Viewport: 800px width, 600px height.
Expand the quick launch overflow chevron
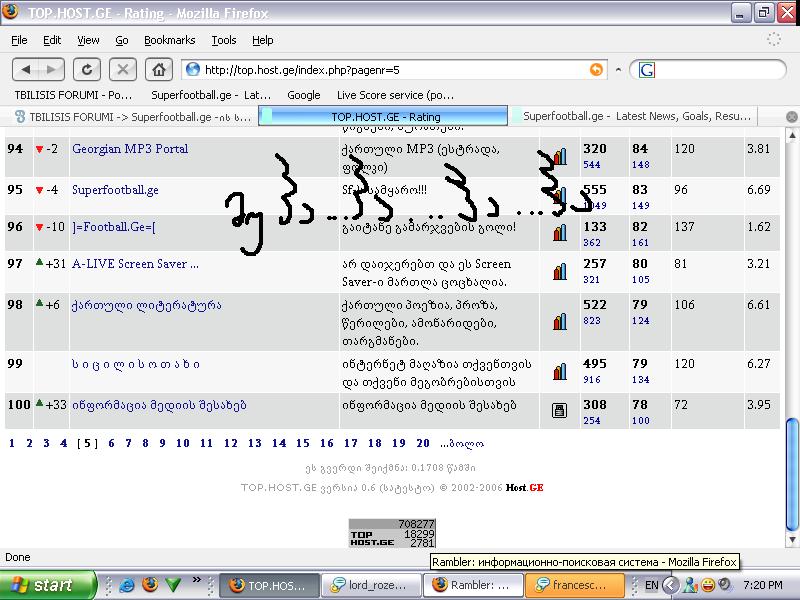click(196, 580)
